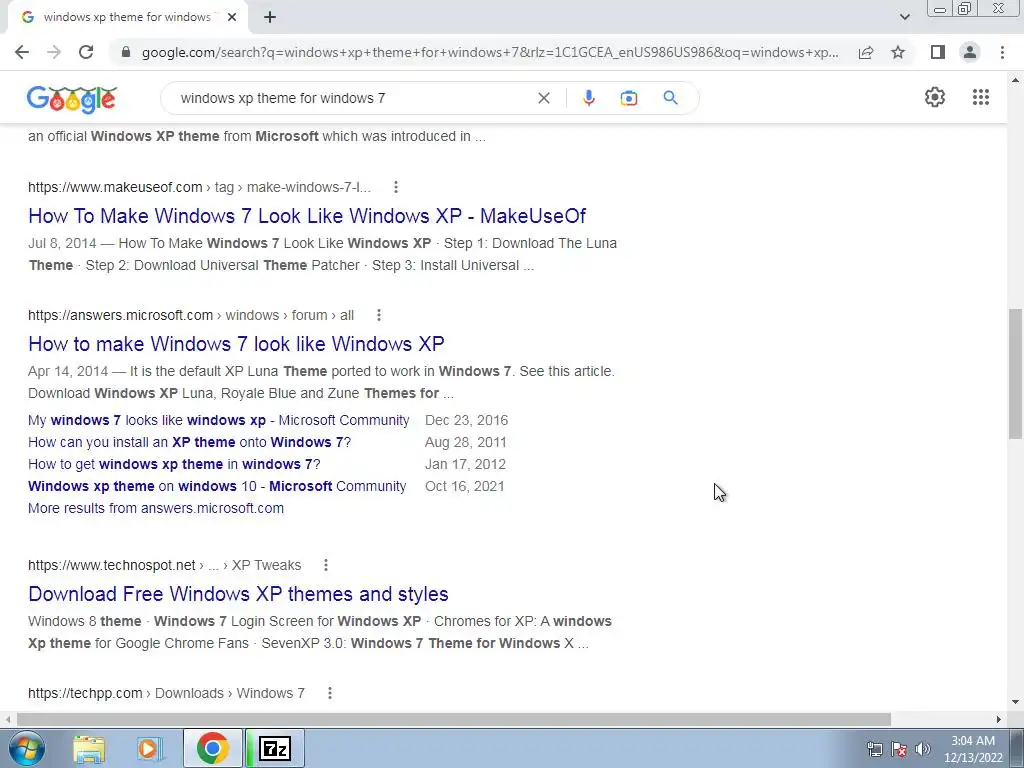
Task: Submit search with the magnifier icon
Action: 670,98
